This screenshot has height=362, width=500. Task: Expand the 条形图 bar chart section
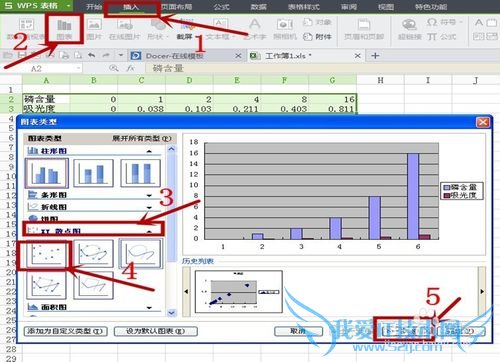coord(149,195)
